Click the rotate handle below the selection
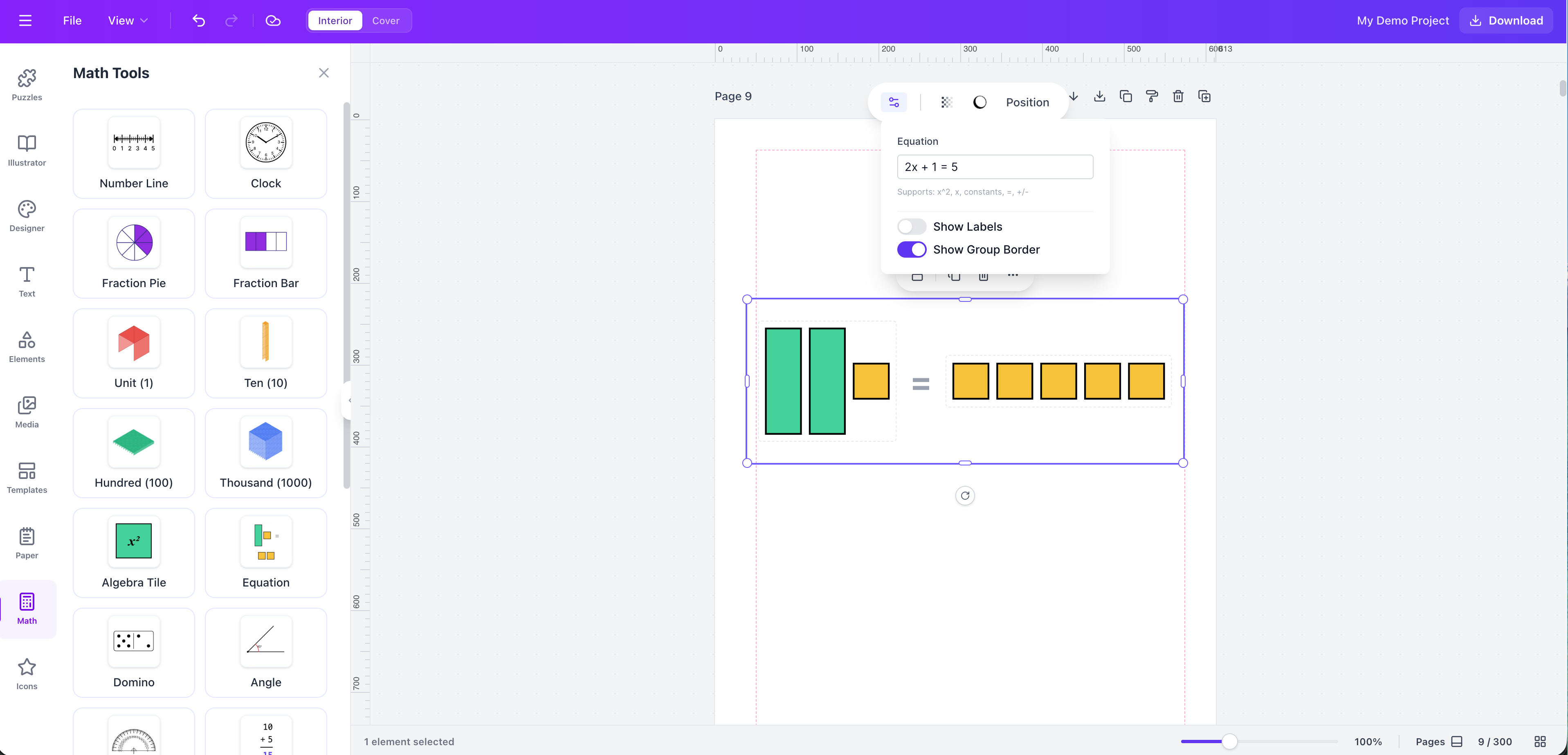 point(965,496)
